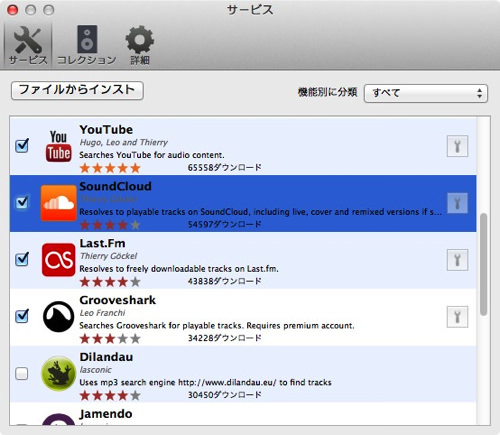Click the Grooveshark black circle icon
This screenshot has height=435, width=500.
tap(58, 317)
